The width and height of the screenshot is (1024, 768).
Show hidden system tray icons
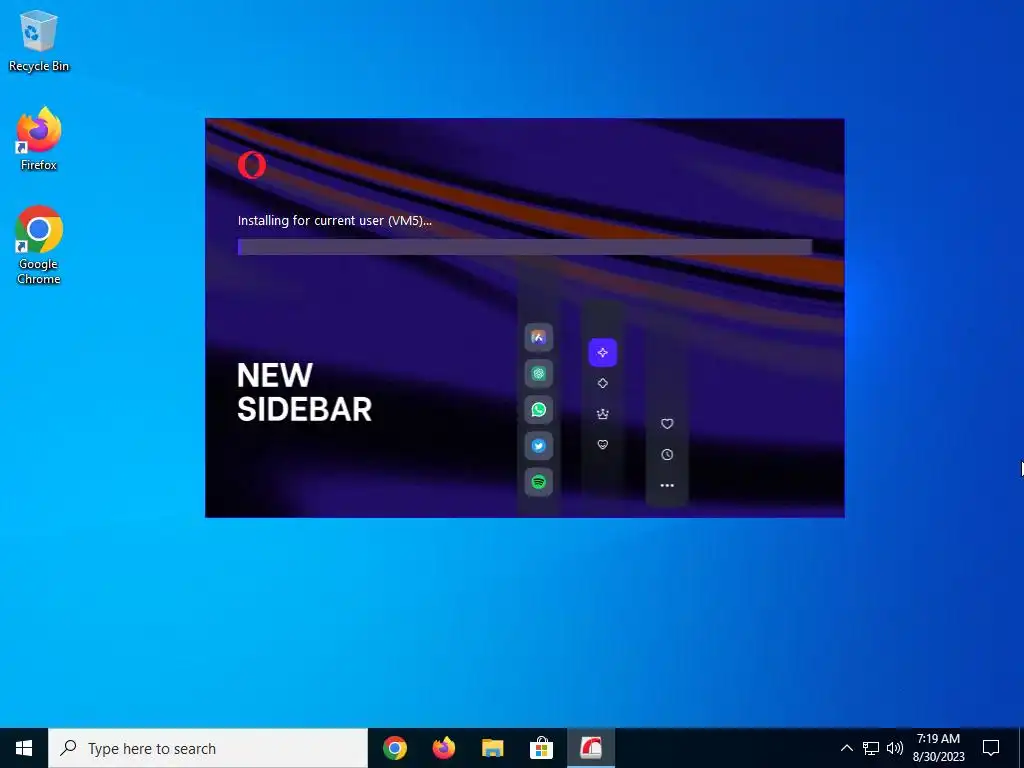pos(846,748)
